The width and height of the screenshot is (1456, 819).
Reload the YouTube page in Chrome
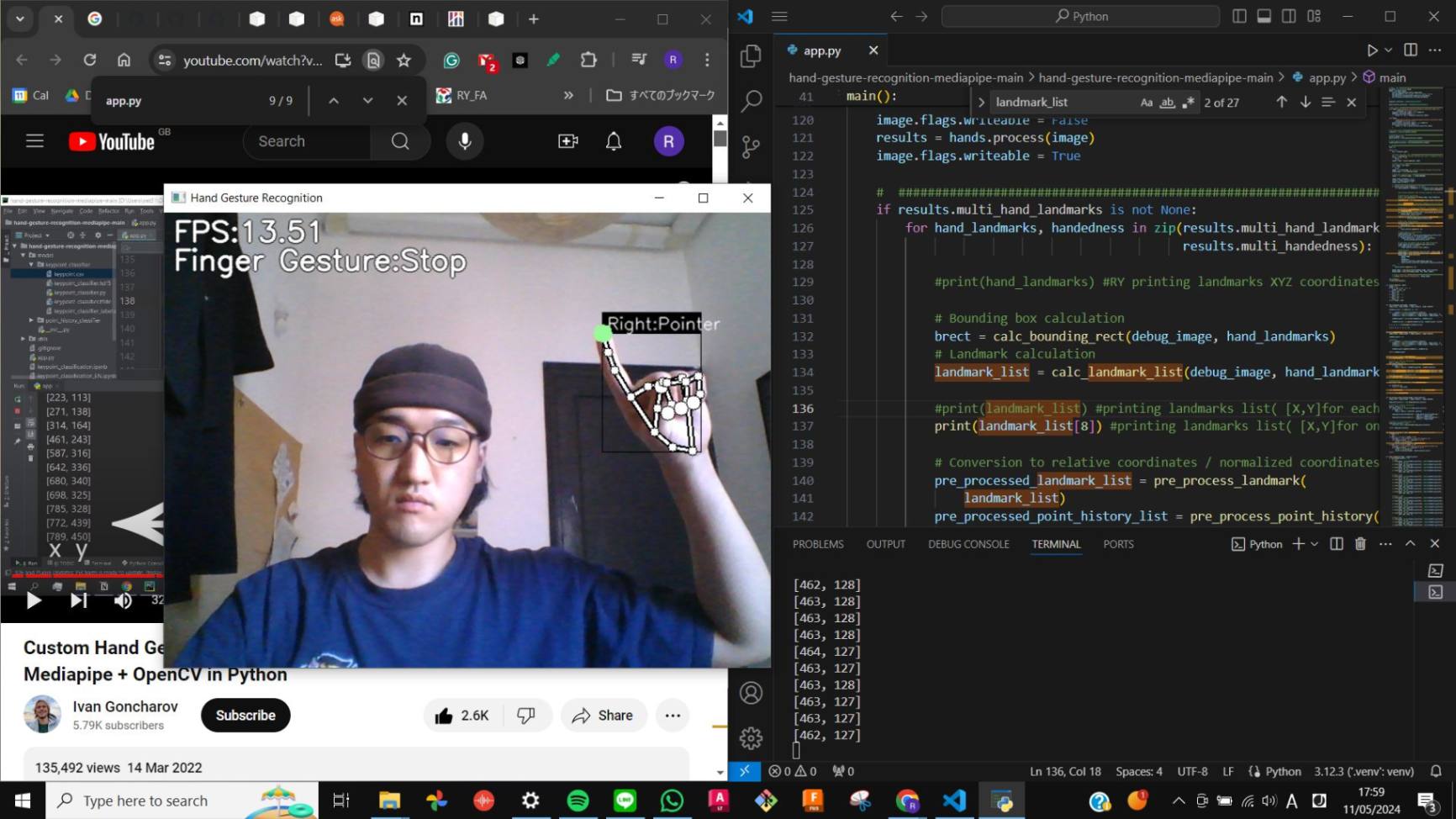click(89, 60)
